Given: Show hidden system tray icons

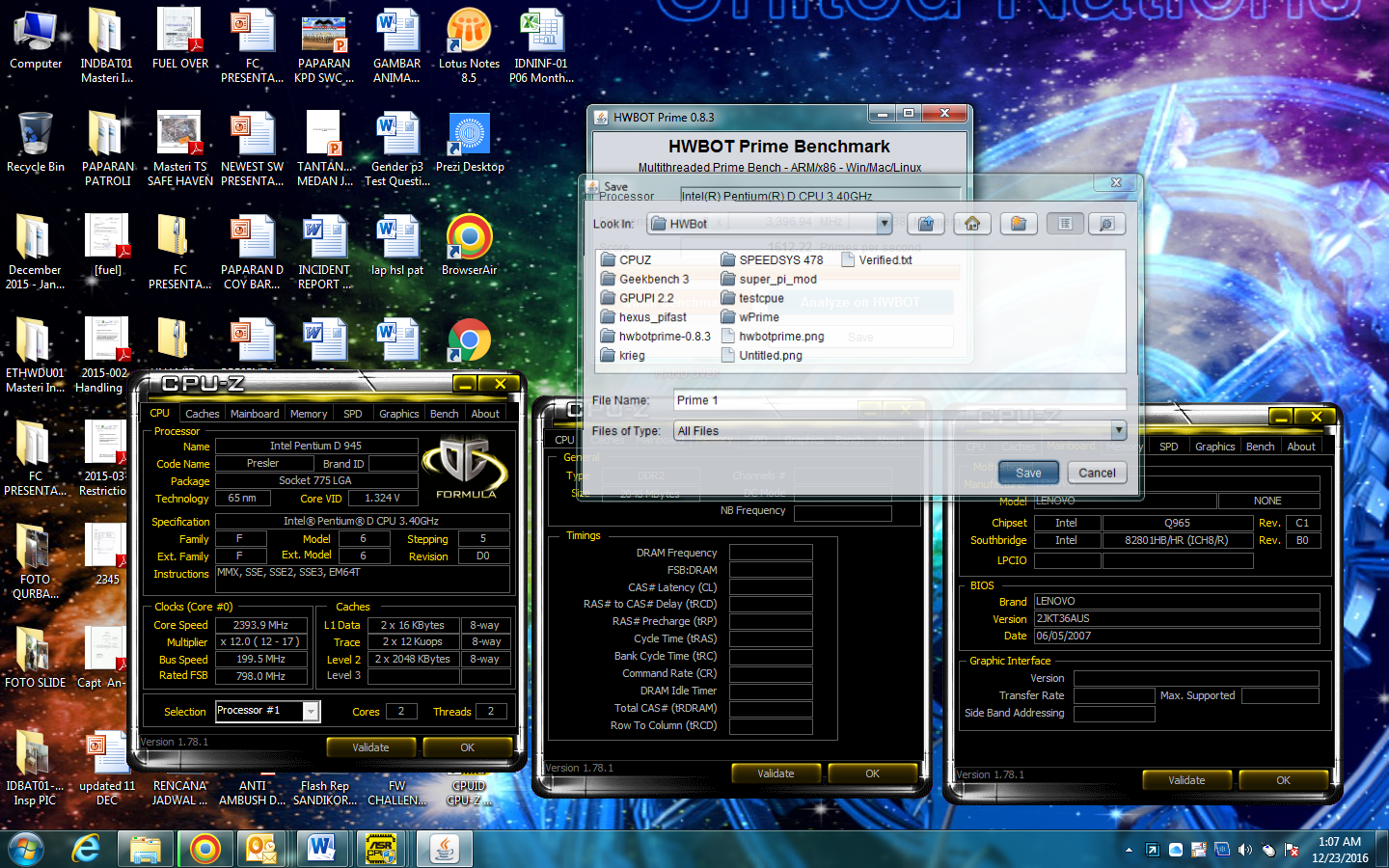Looking at the screenshot, I should coord(1129,850).
